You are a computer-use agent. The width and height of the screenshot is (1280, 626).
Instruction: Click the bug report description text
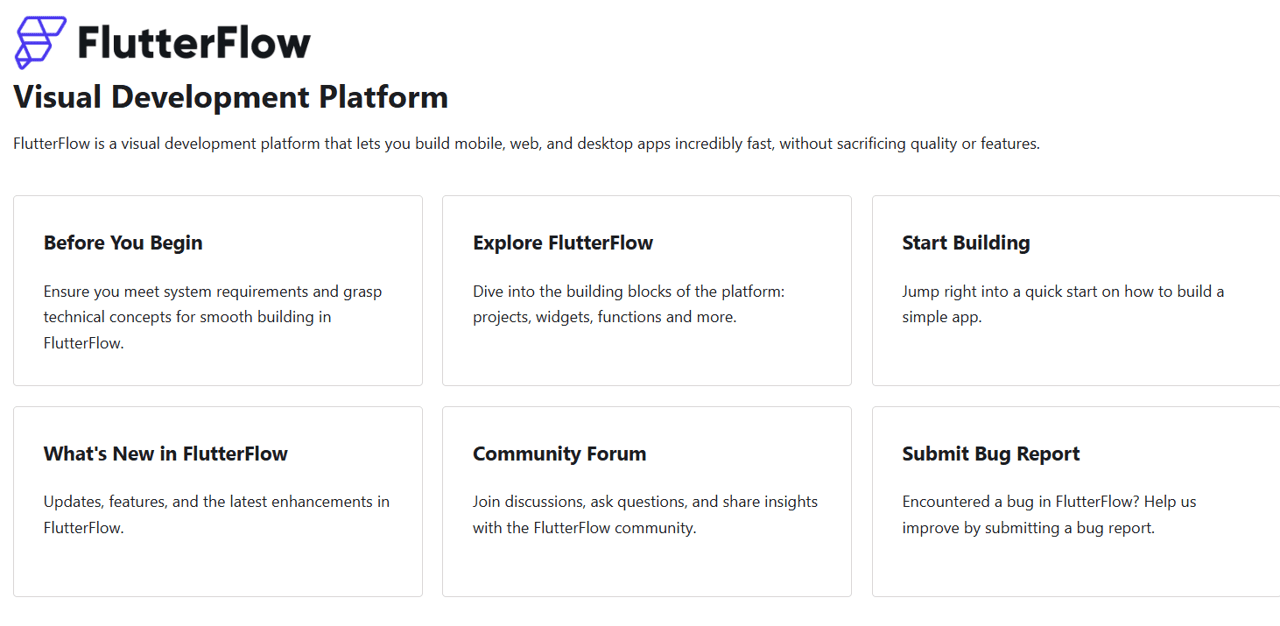tap(1049, 514)
